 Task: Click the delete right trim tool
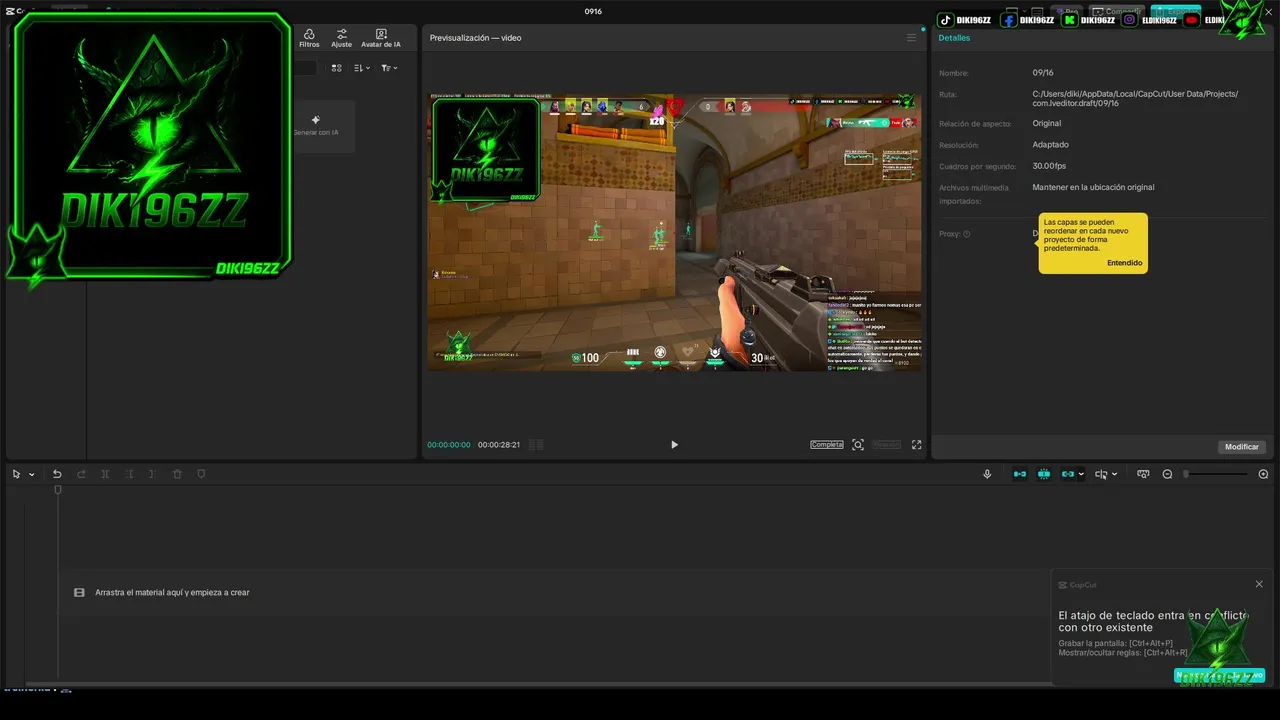152,474
